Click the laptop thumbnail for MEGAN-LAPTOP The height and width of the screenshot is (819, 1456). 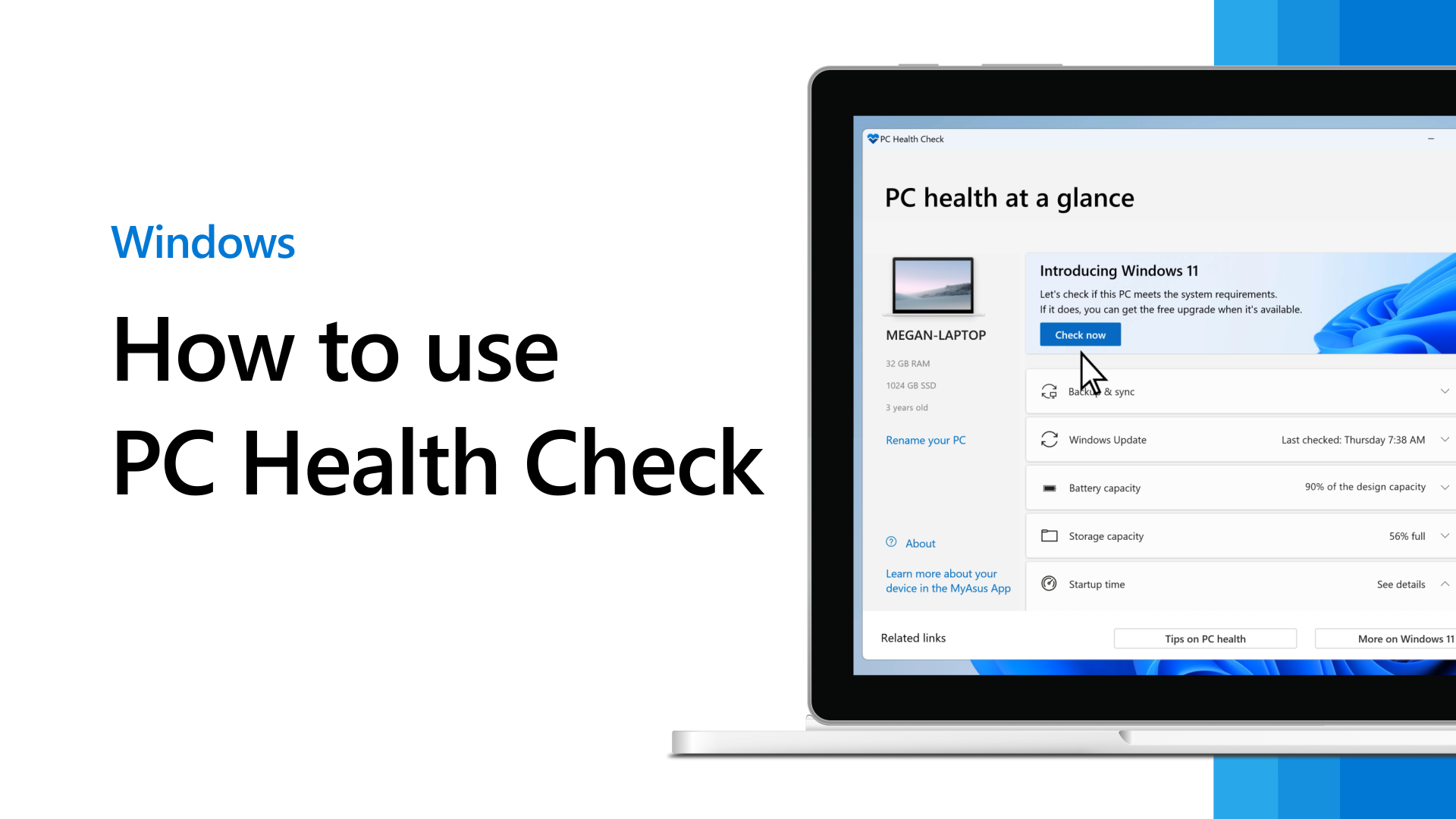(x=934, y=285)
